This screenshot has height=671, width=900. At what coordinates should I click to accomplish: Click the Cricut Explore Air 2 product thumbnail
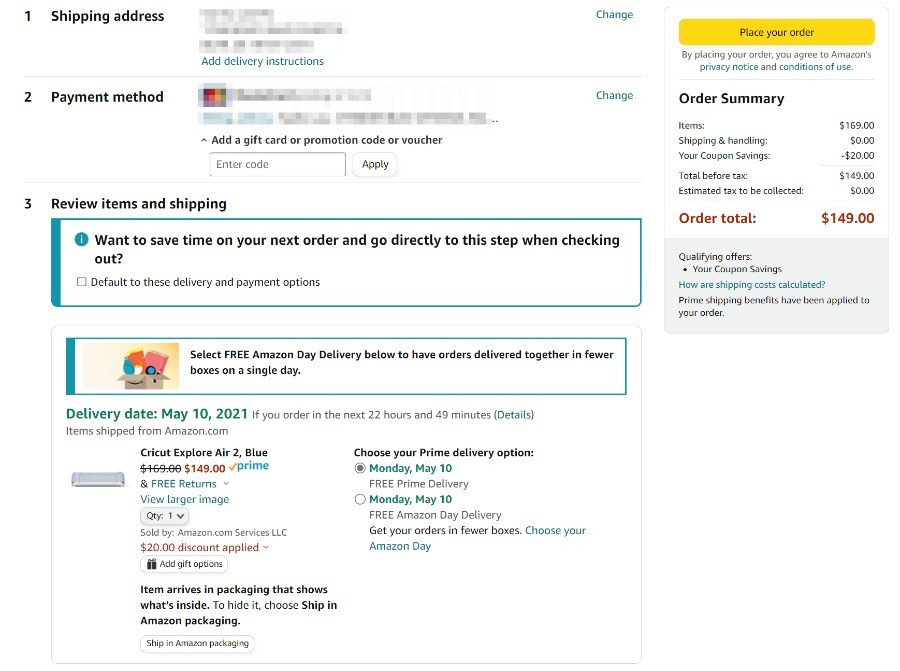98,478
